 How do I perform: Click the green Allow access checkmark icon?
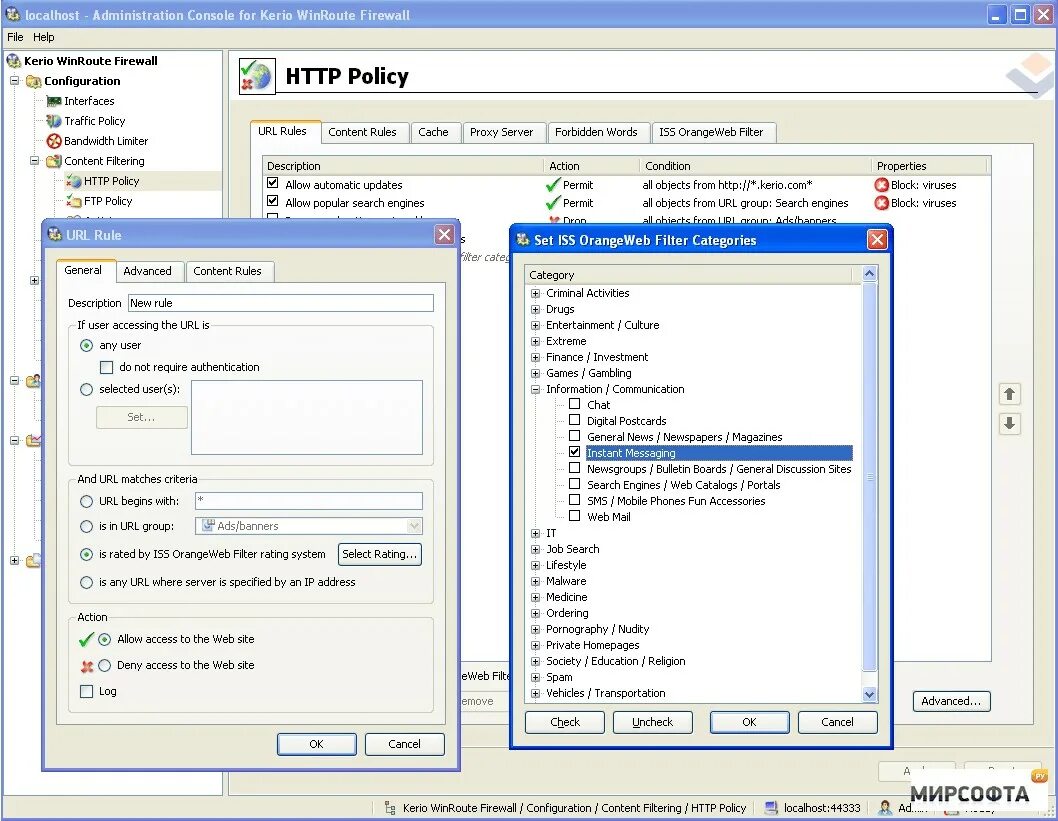coord(86,639)
